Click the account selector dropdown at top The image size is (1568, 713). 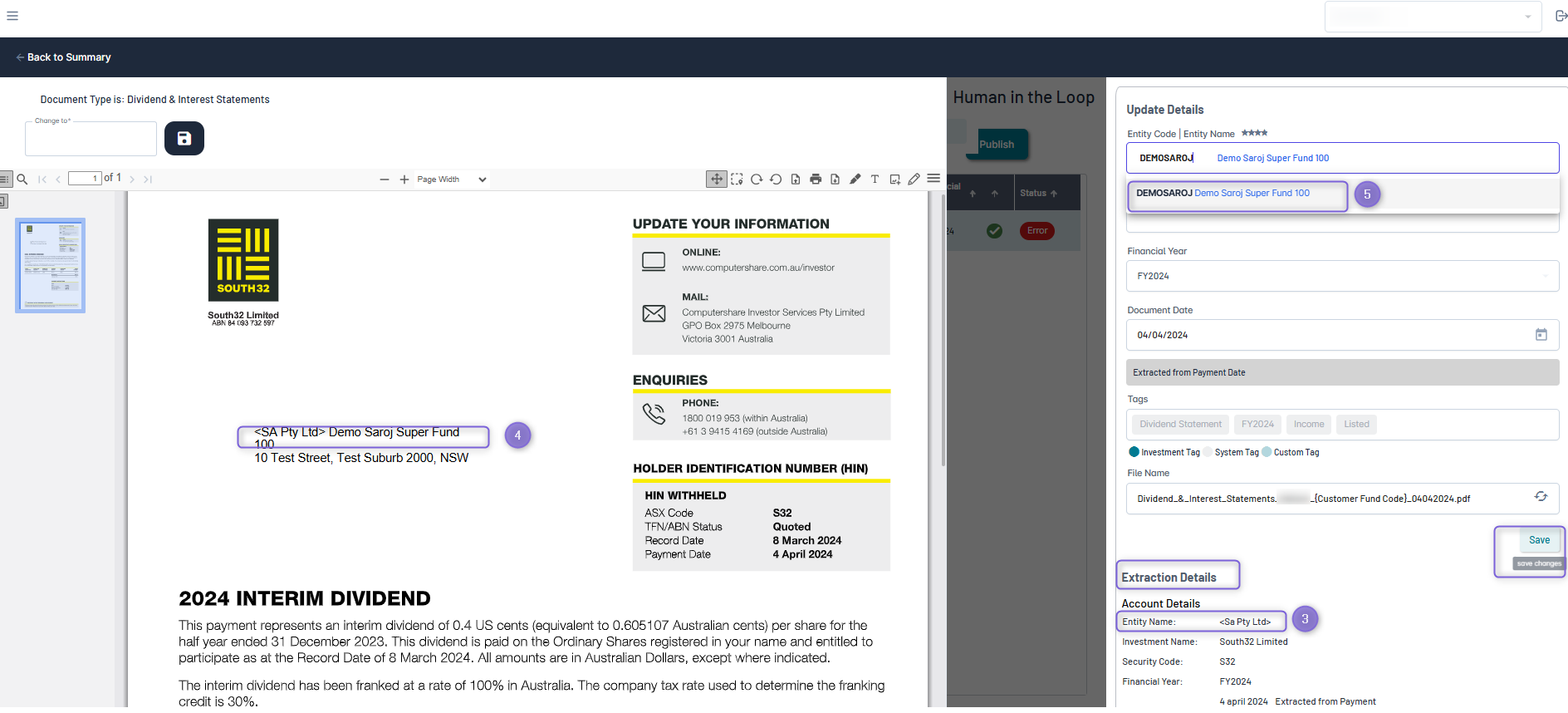pyautogui.click(x=1433, y=17)
